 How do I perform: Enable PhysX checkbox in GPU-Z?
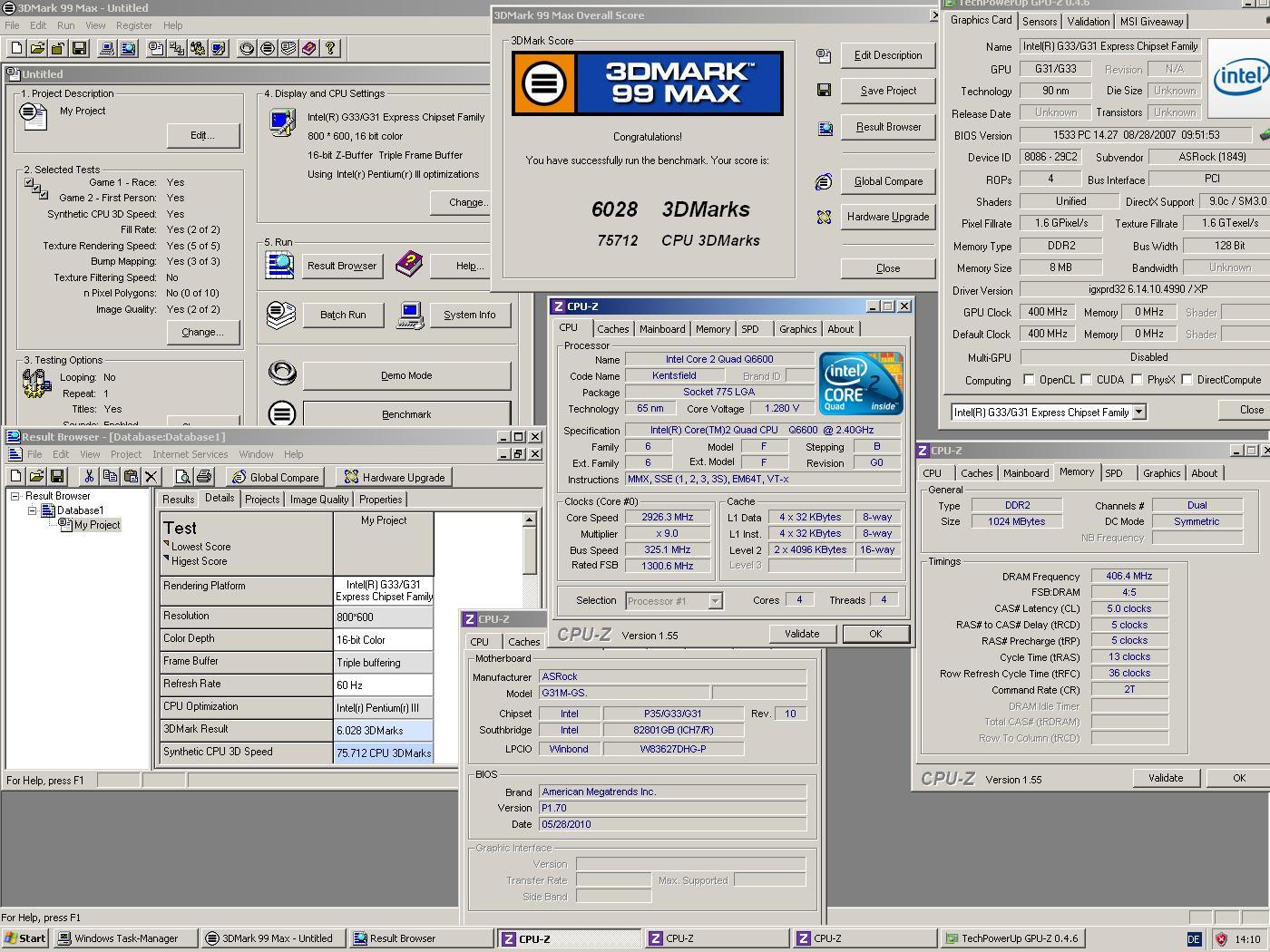tap(1135, 380)
